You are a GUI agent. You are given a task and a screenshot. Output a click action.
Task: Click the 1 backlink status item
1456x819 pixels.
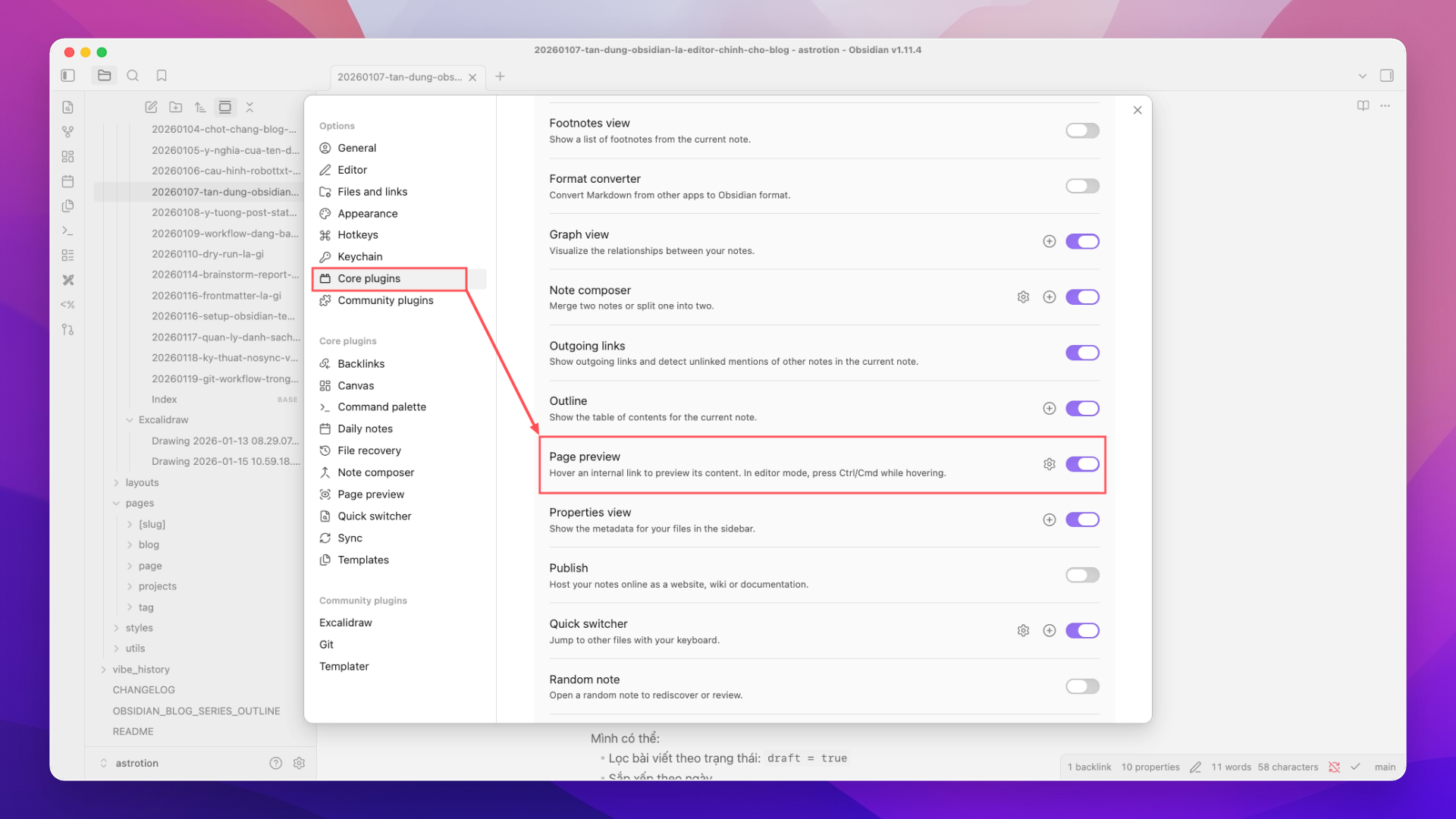(x=1089, y=767)
